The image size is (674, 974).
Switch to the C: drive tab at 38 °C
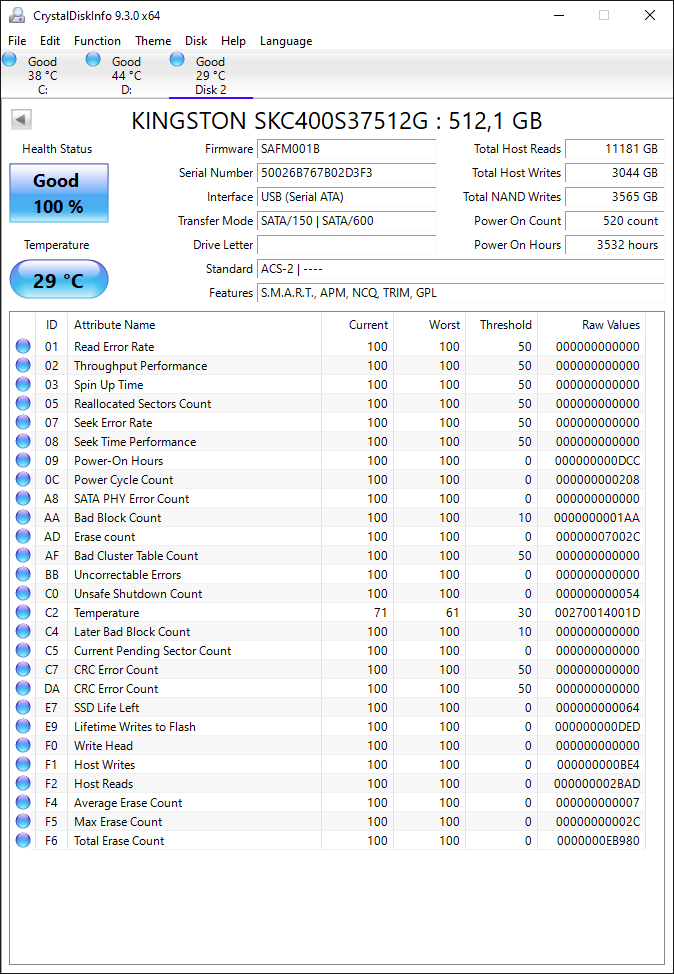pos(42,75)
